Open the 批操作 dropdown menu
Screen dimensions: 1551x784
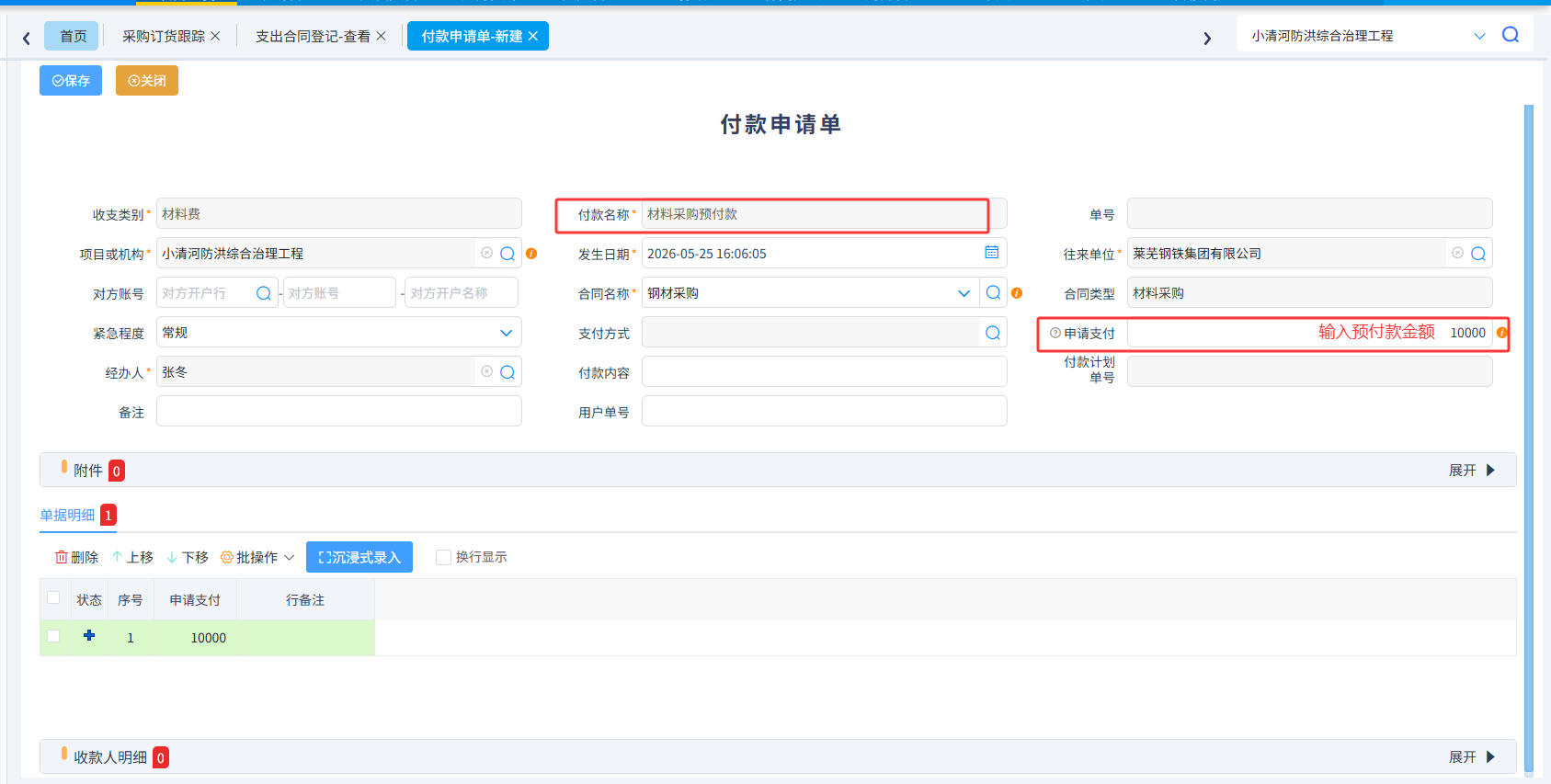257,557
